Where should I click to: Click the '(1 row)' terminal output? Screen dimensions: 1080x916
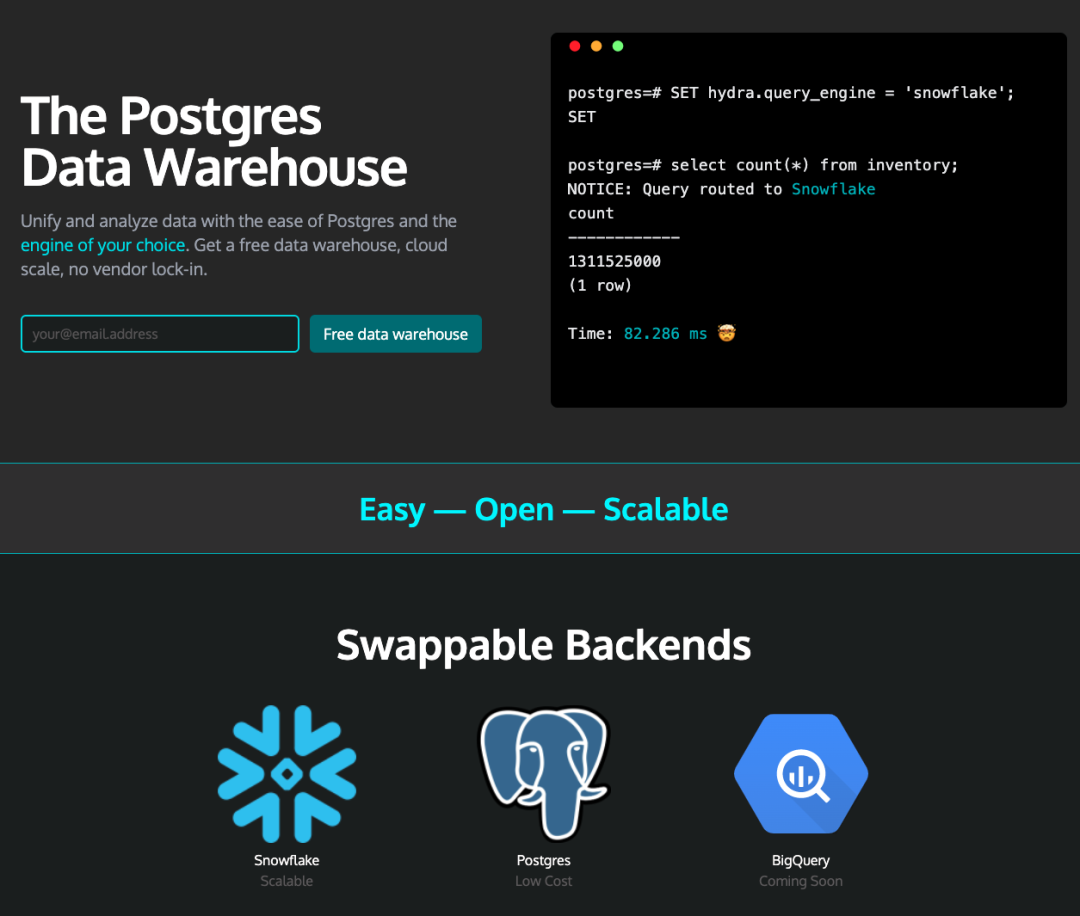[x=599, y=285]
